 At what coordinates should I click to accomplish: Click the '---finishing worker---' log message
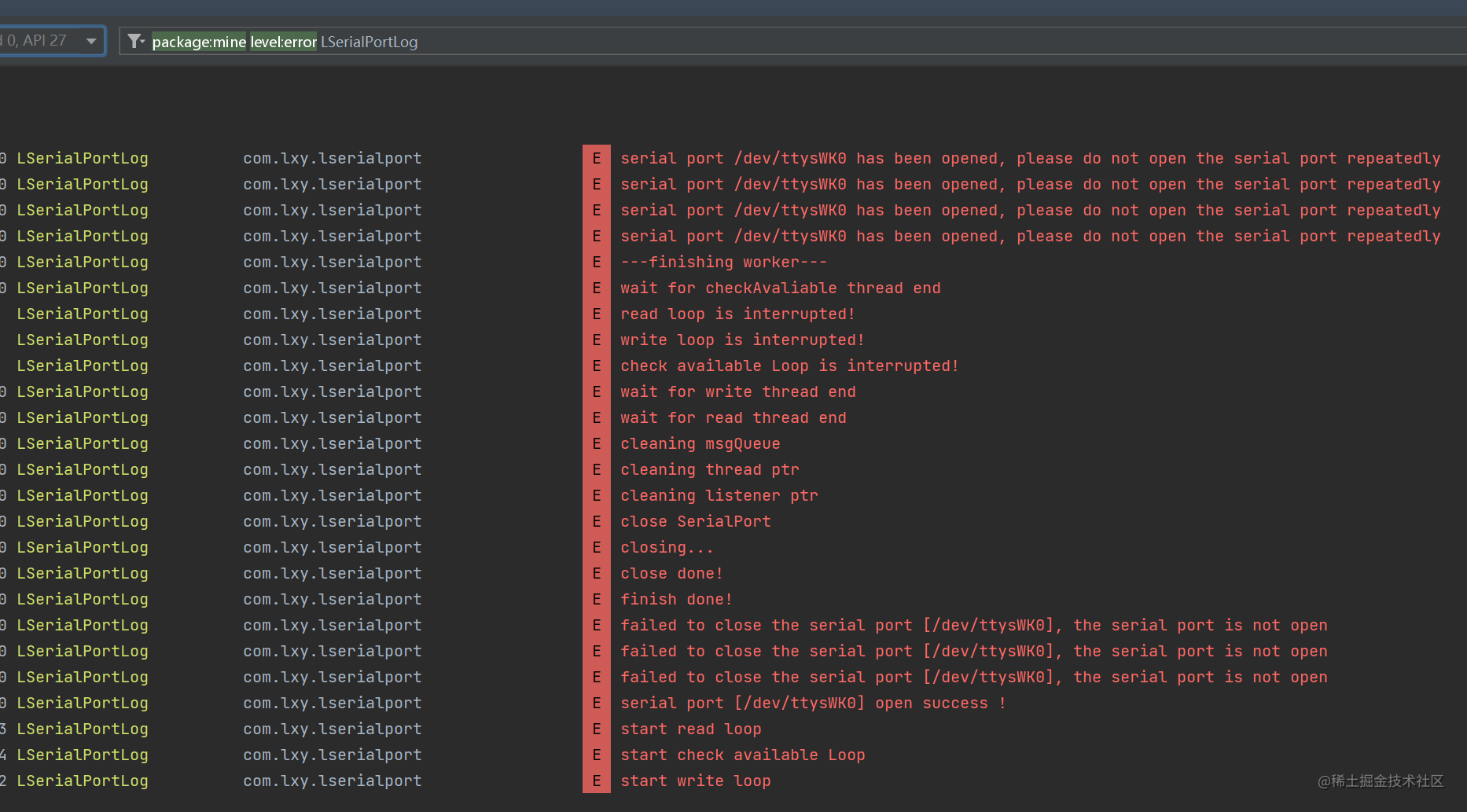(x=723, y=262)
